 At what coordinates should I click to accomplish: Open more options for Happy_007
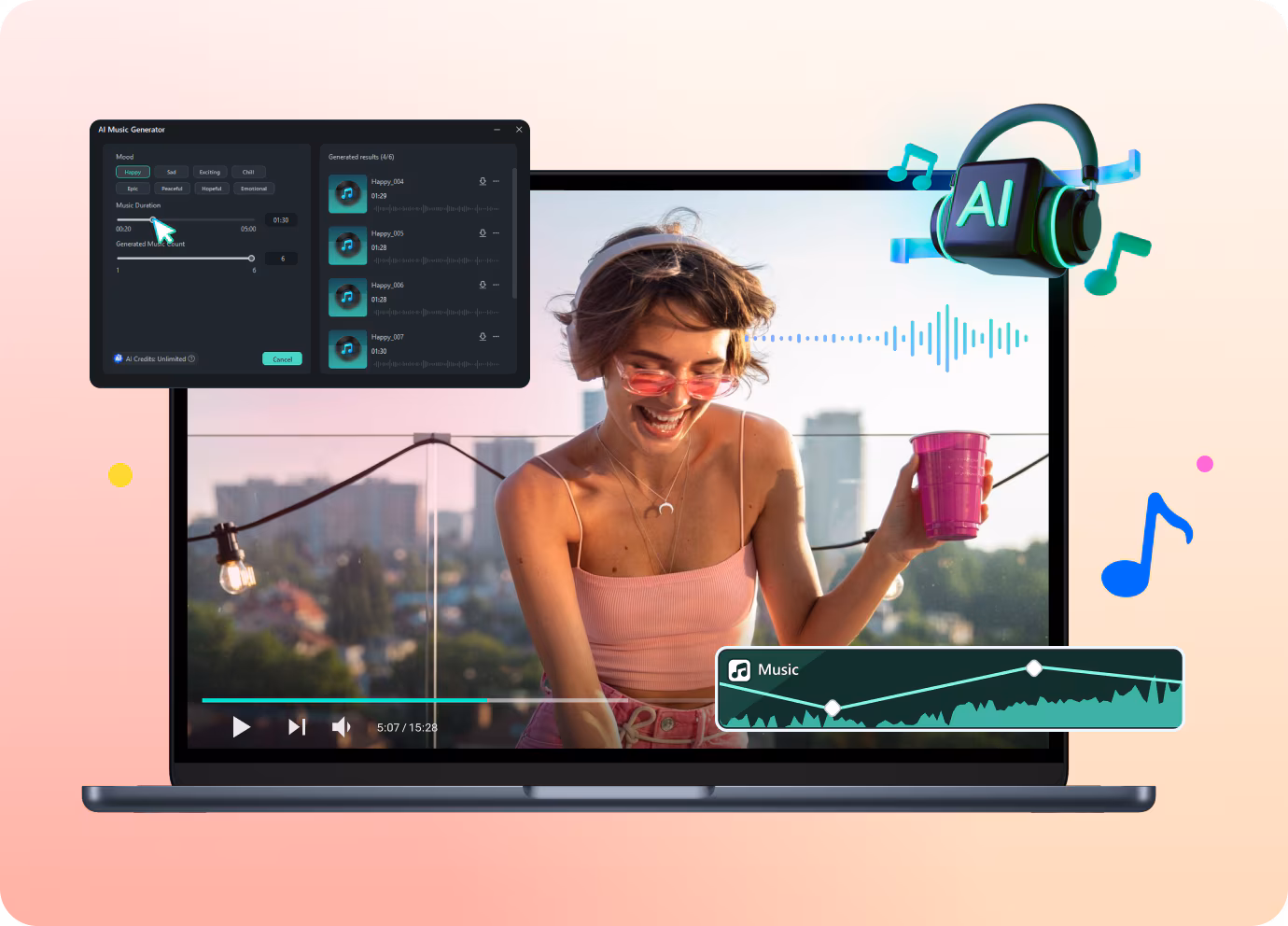click(496, 336)
